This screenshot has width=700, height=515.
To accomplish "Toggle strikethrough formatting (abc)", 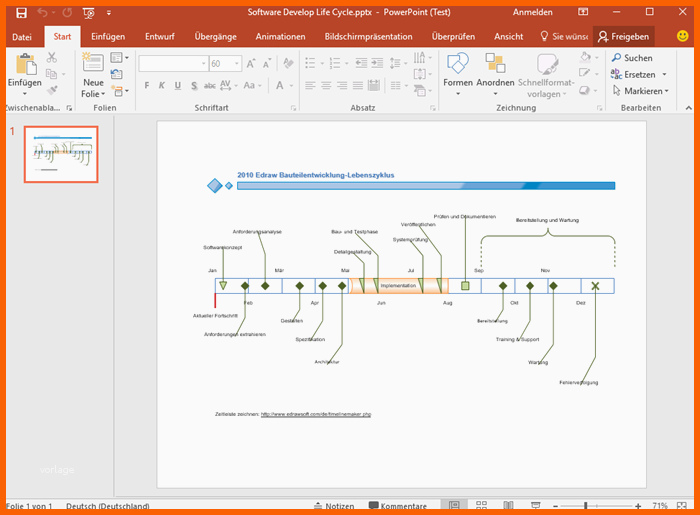I will click(209, 85).
